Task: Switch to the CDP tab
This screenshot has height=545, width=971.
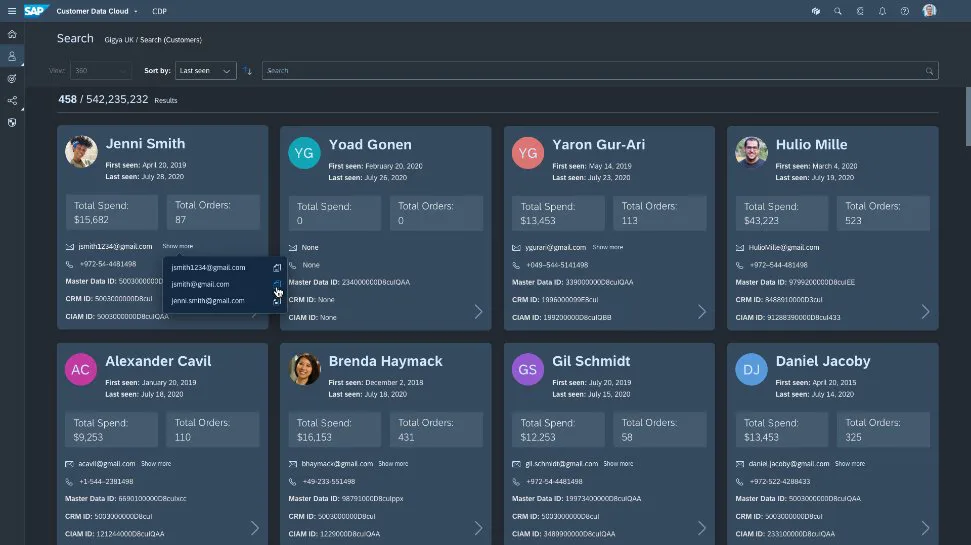Action: (x=159, y=11)
